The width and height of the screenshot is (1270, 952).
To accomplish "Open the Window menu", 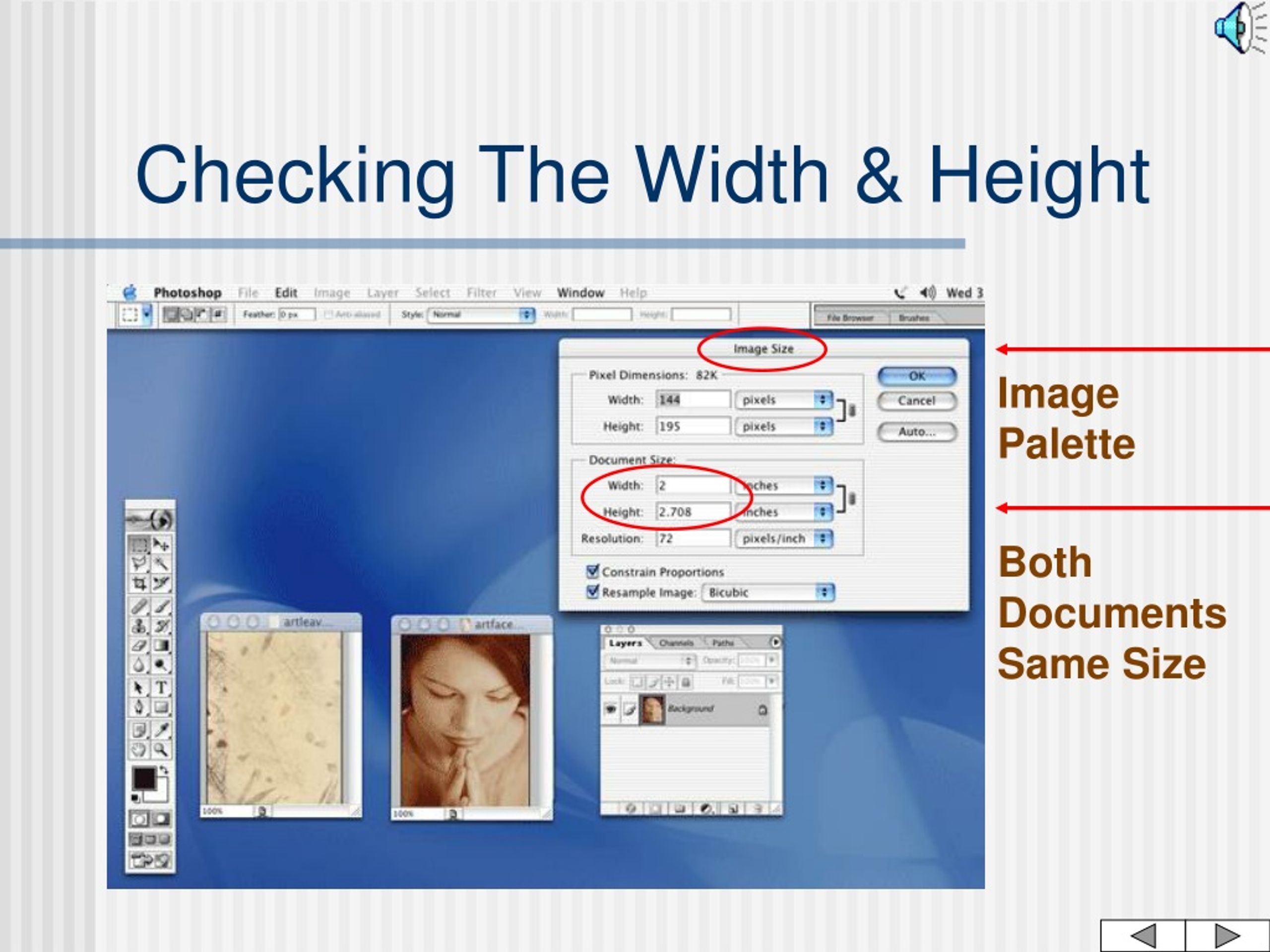I will [580, 293].
